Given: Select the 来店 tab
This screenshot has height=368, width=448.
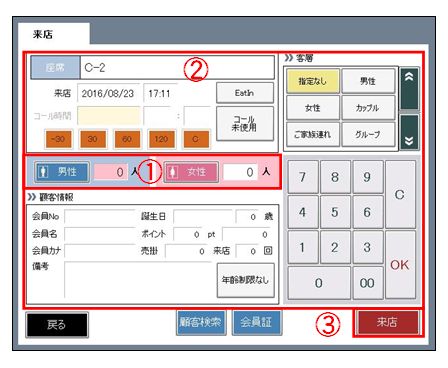Looking at the screenshot, I should [54, 34].
